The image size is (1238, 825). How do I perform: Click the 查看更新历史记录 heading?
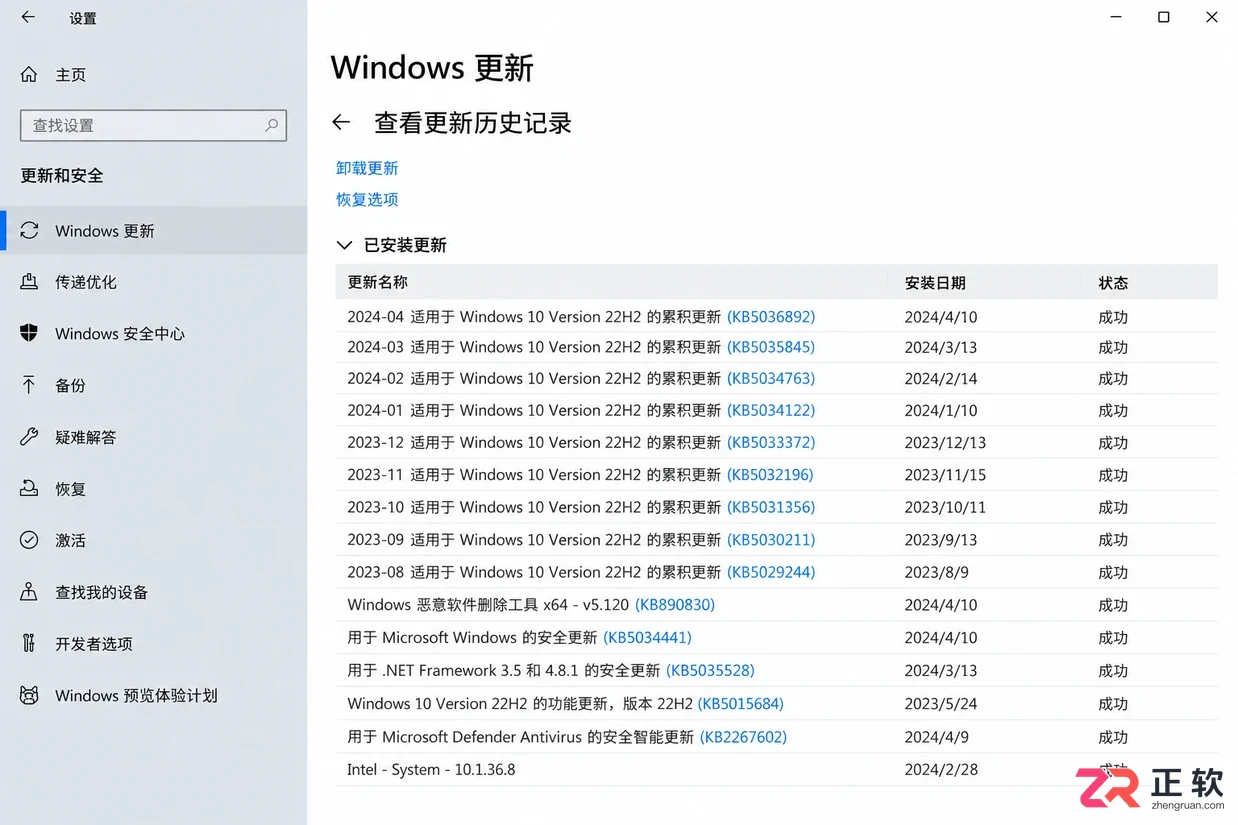473,122
